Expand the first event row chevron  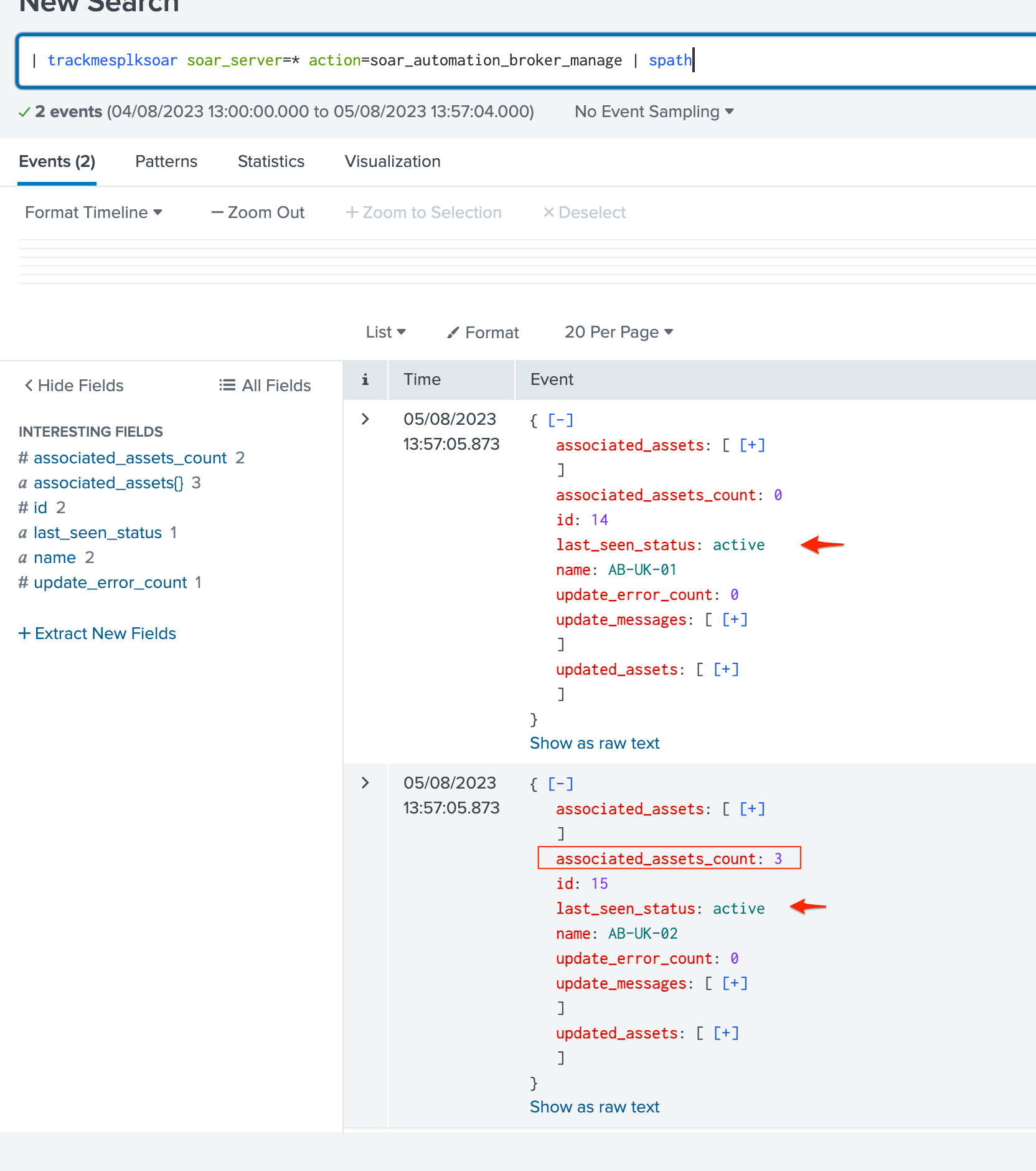[365, 419]
